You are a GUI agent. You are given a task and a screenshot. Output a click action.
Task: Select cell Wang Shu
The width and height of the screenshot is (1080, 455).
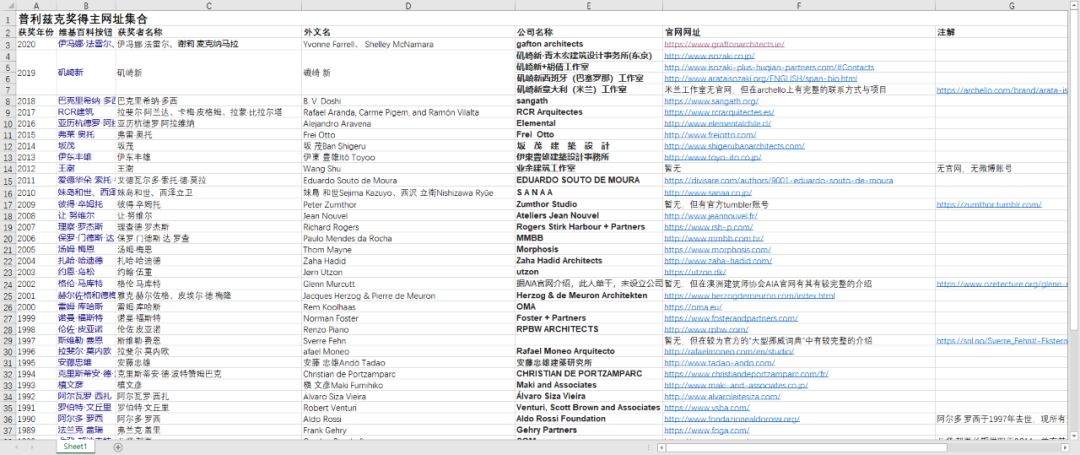pyautogui.click(x=321, y=168)
